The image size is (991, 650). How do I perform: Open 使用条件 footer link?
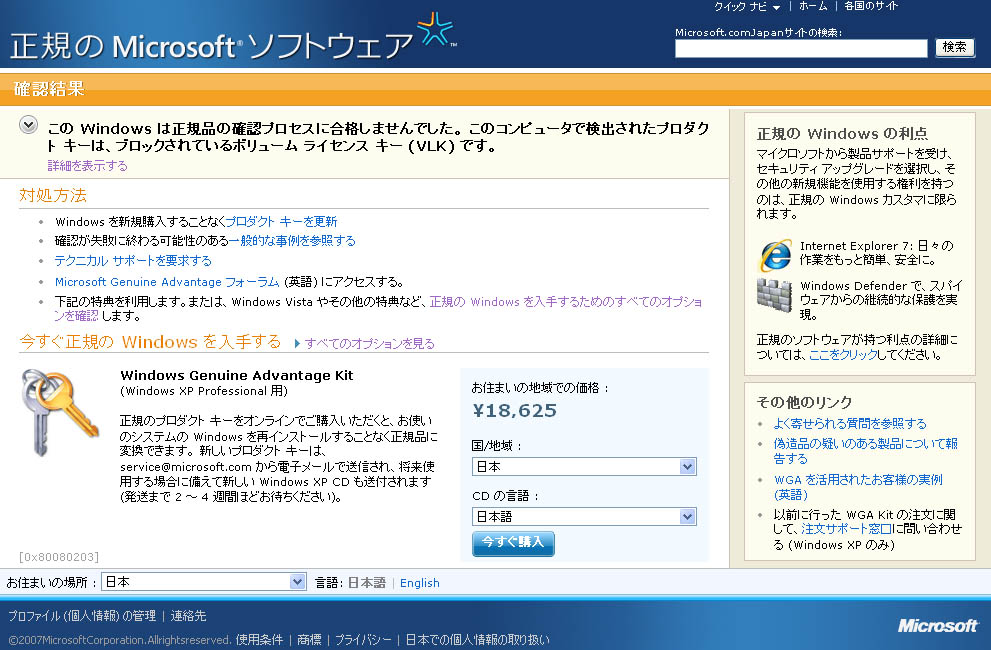259,640
